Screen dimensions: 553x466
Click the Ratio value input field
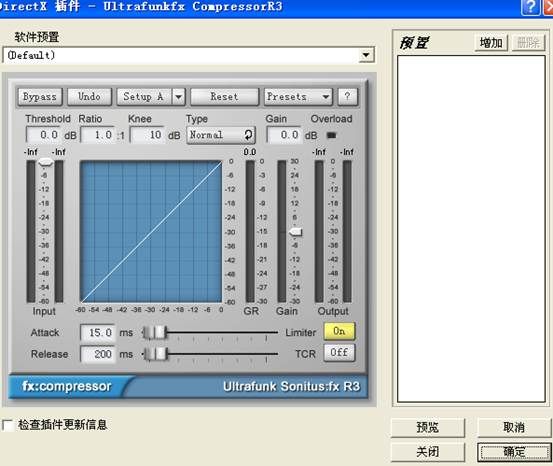click(x=98, y=135)
